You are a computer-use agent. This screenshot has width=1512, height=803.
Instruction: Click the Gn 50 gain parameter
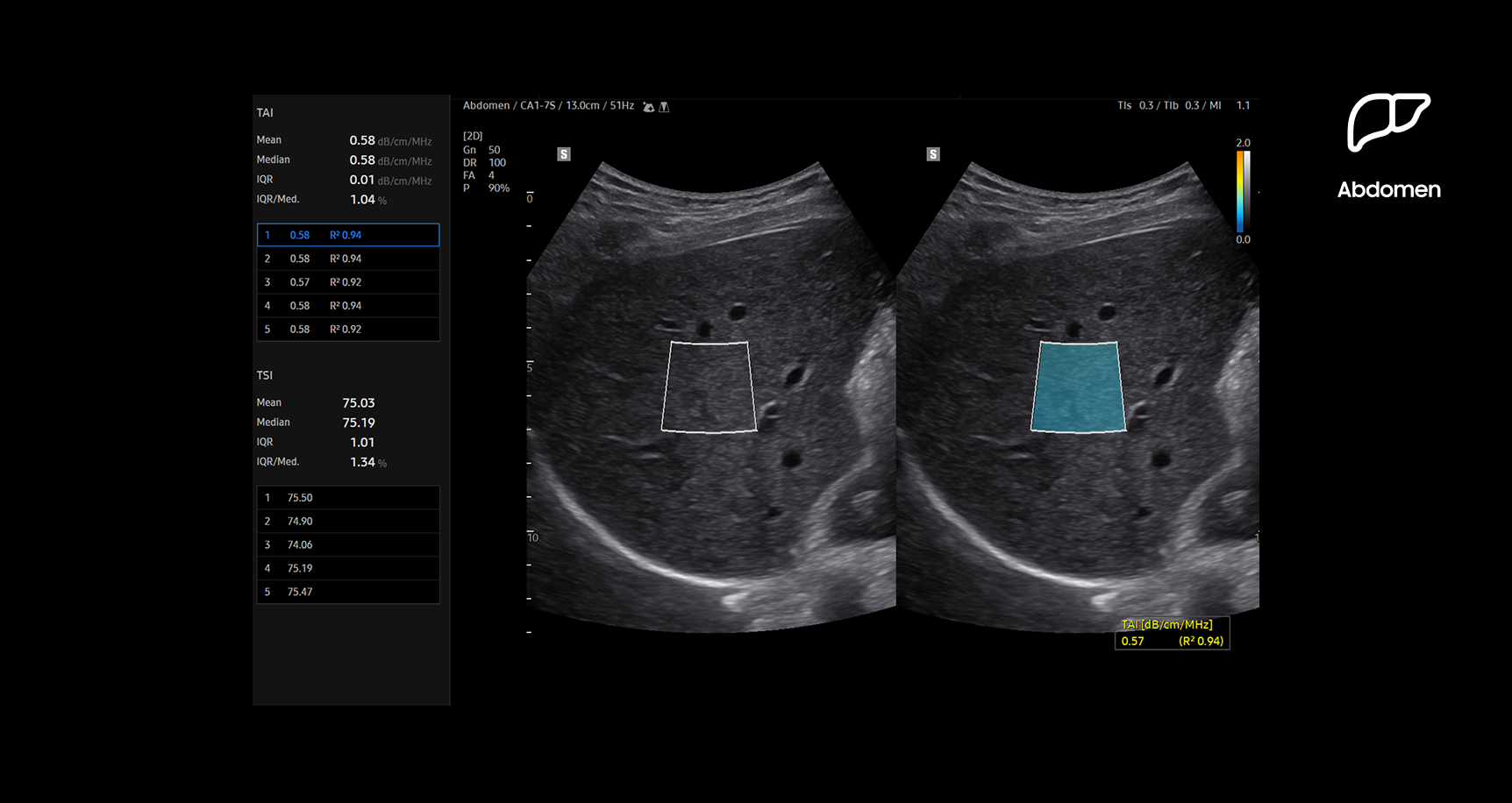[481, 150]
